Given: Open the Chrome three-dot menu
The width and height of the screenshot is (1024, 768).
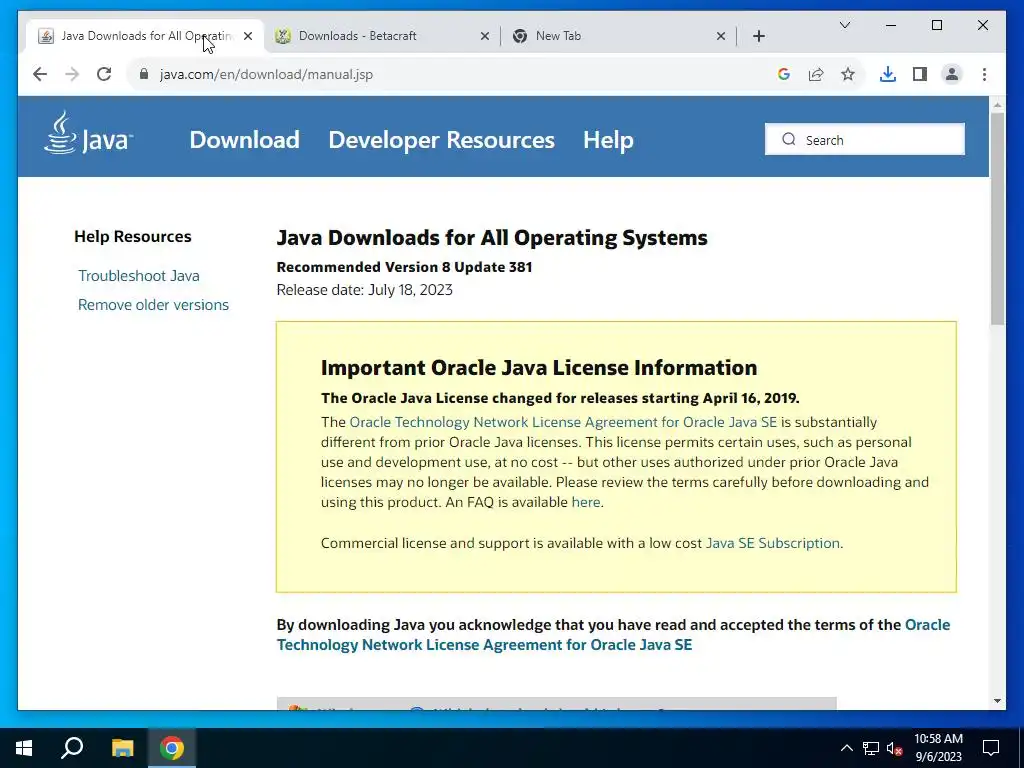Looking at the screenshot, I should pos(984,74).
